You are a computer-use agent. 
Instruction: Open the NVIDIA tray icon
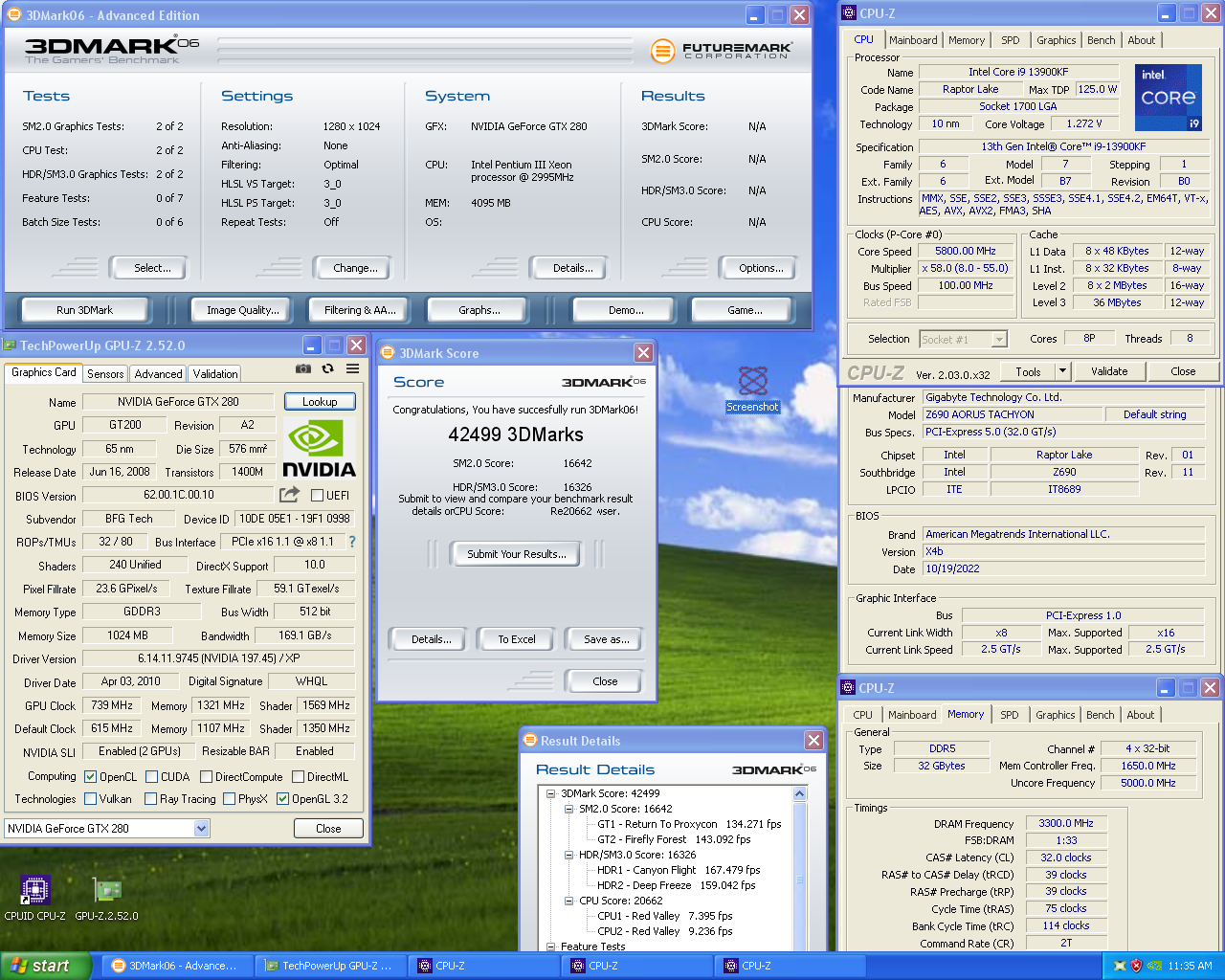coord(1155,966)
